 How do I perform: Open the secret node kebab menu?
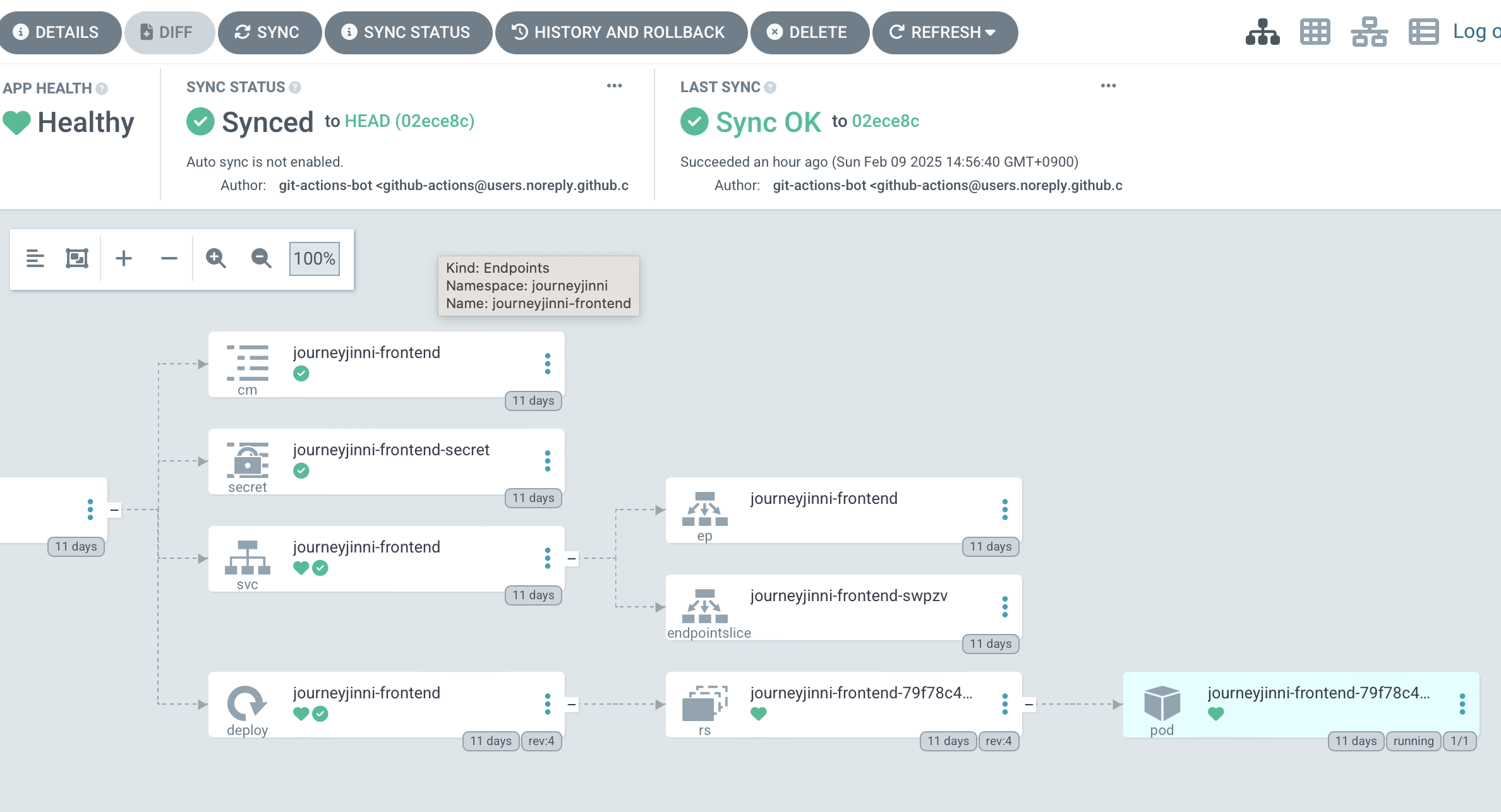pyautogui.click(x=548, y=461)
